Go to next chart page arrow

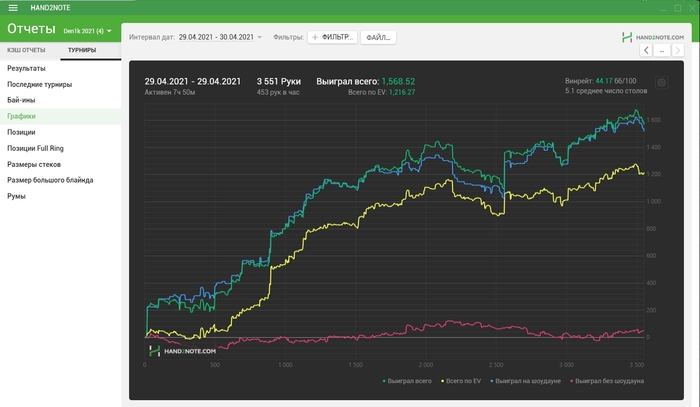tap(678, 50)
